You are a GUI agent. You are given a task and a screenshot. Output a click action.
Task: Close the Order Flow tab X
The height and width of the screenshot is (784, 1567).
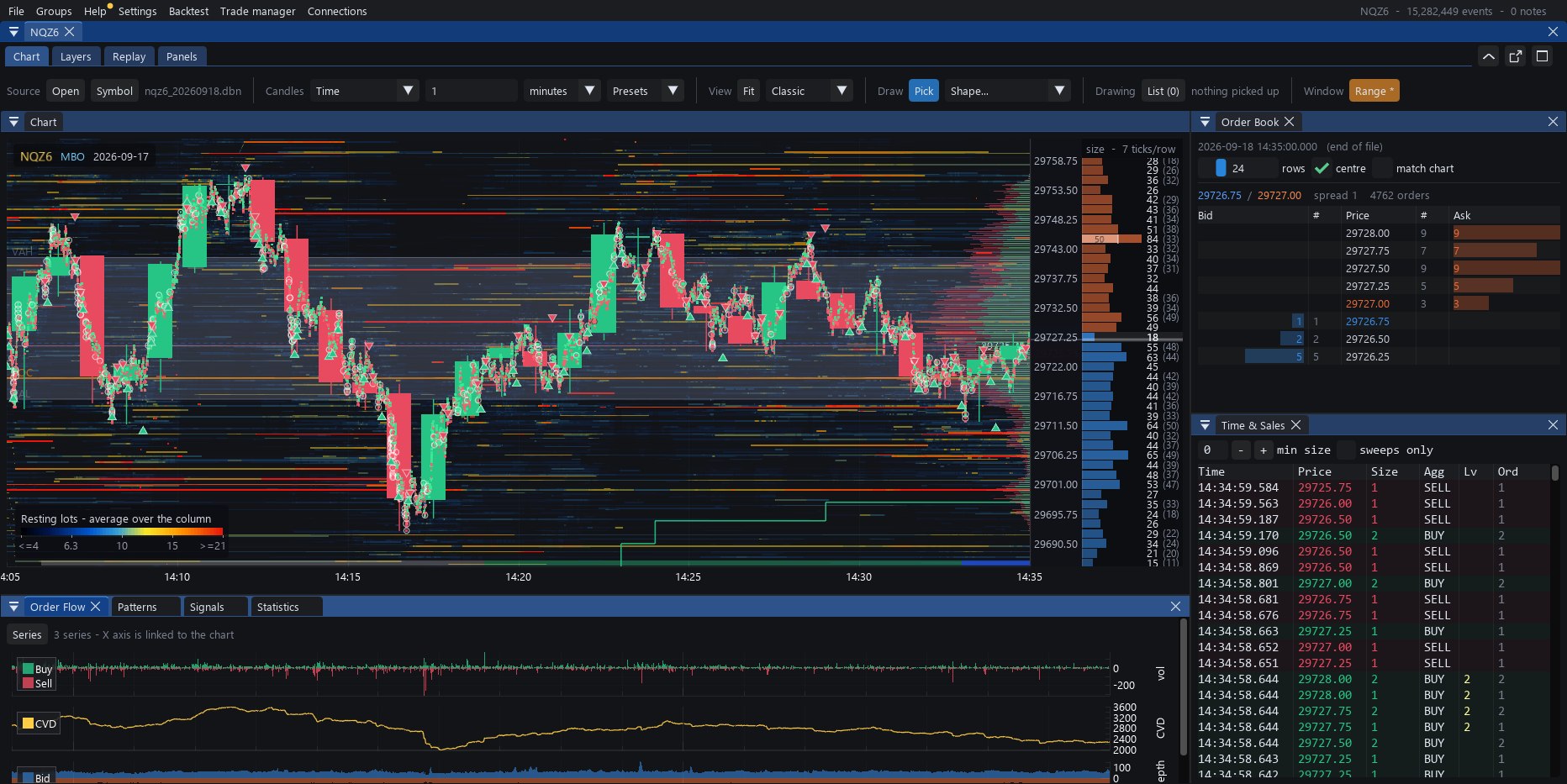96,607
